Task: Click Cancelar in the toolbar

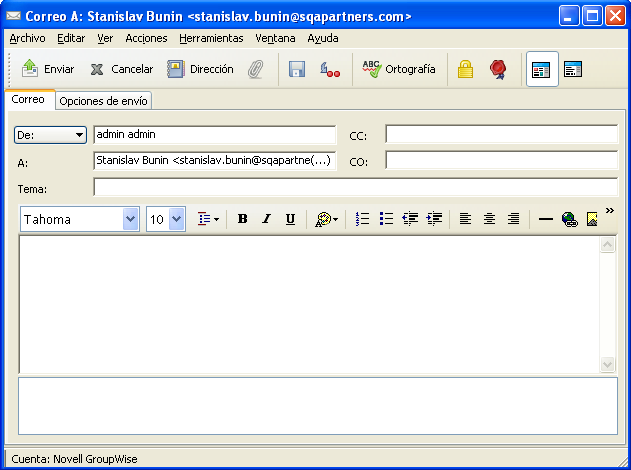Action: 122,69
